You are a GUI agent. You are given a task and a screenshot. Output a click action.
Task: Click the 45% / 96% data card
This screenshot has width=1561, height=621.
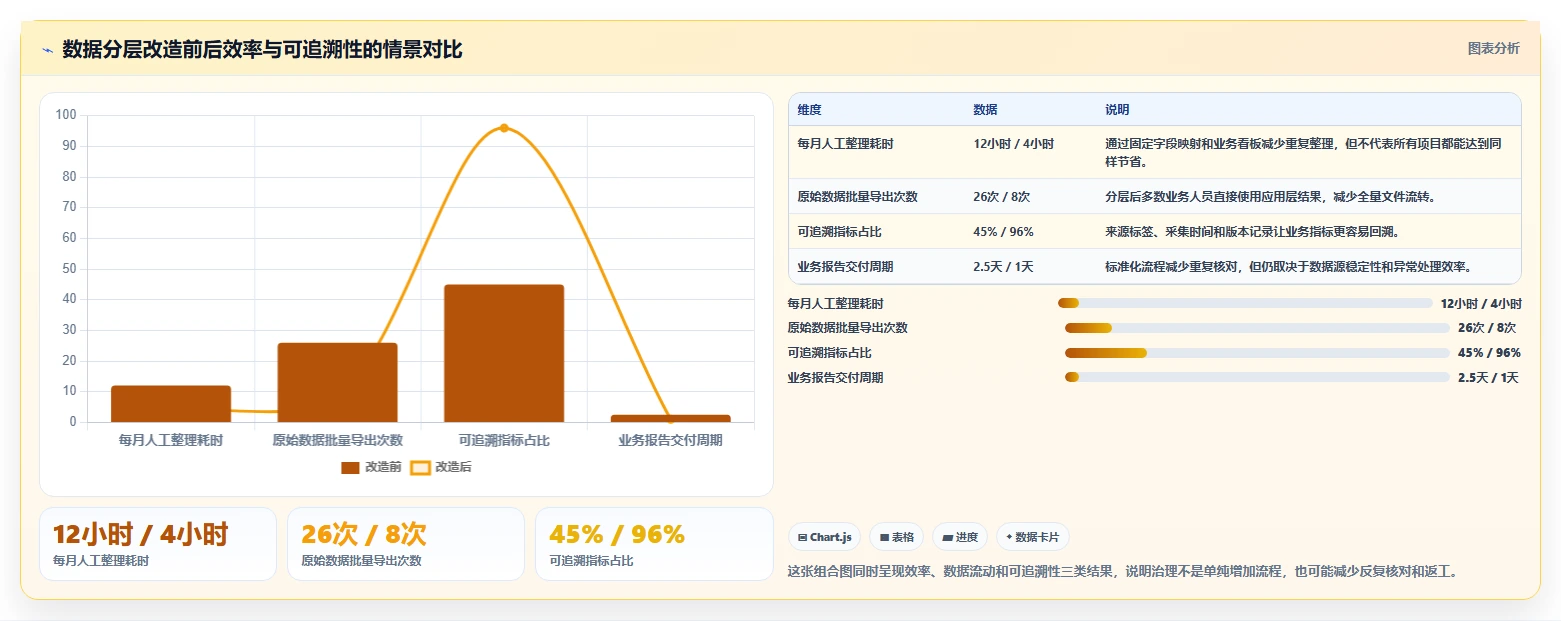click(x=654, y=544)
